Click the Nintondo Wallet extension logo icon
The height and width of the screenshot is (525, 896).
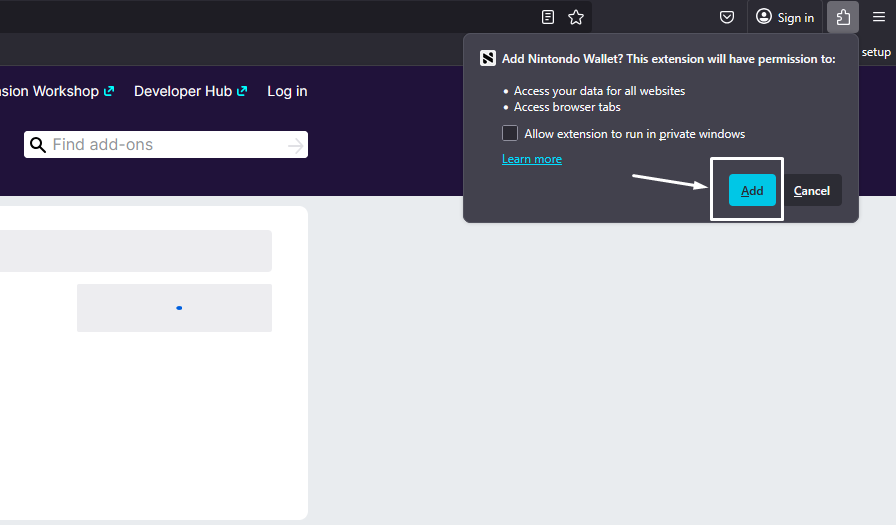(487, 58)
